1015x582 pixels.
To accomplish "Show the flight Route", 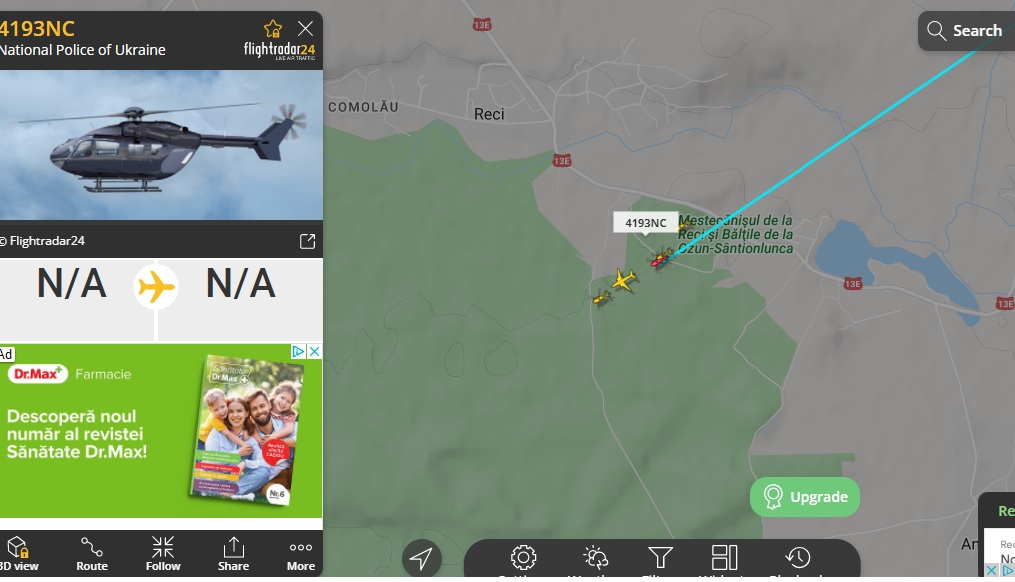I will coord(92,554).
